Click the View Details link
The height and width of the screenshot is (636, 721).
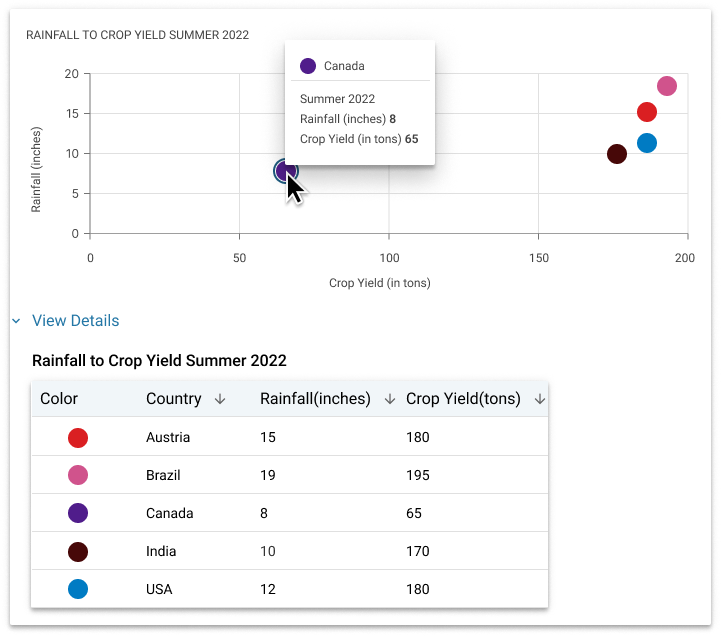pos(75,321)
